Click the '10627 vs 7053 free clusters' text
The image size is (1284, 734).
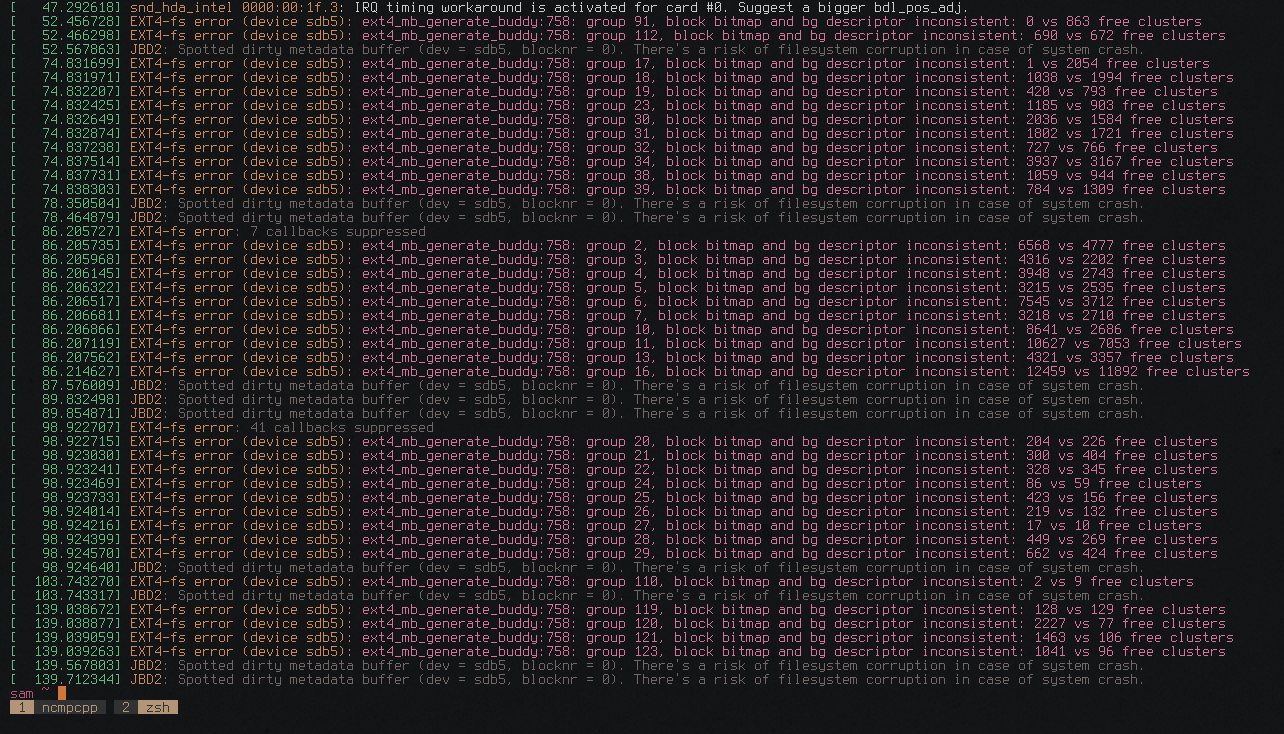coord(1130,343)
